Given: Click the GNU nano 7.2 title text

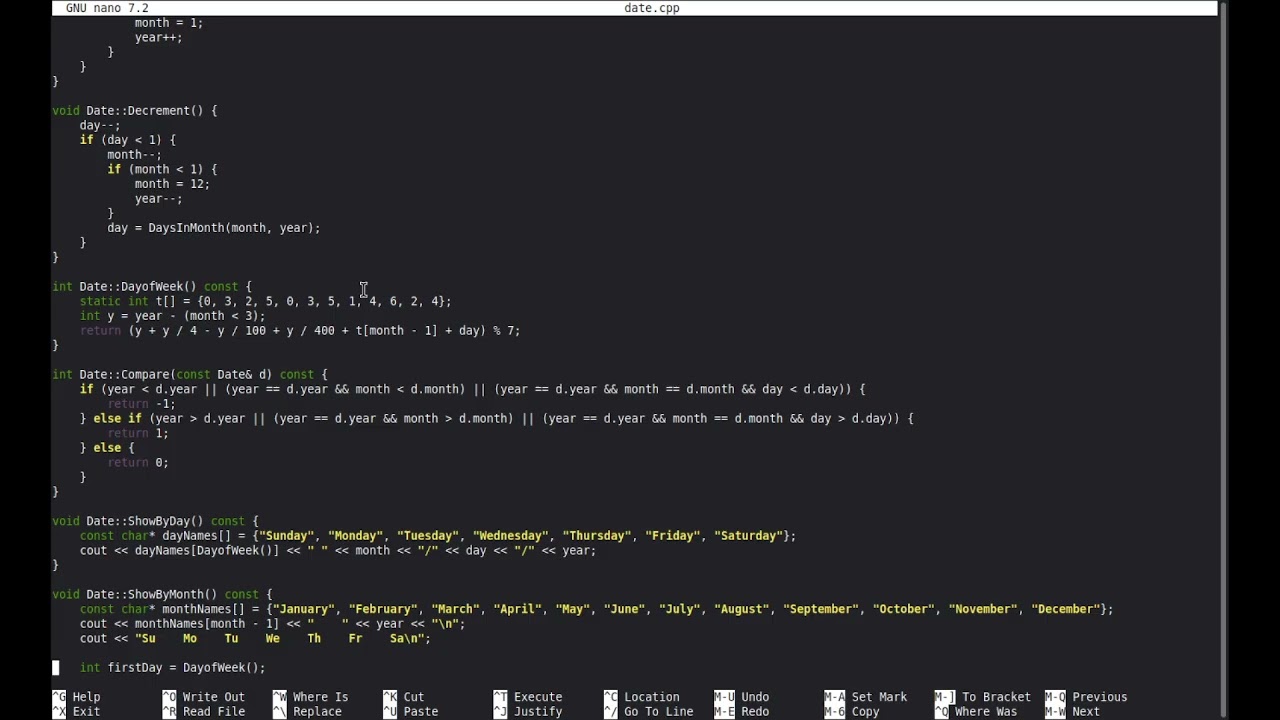Looking at the screenshot, I should 107,8.
